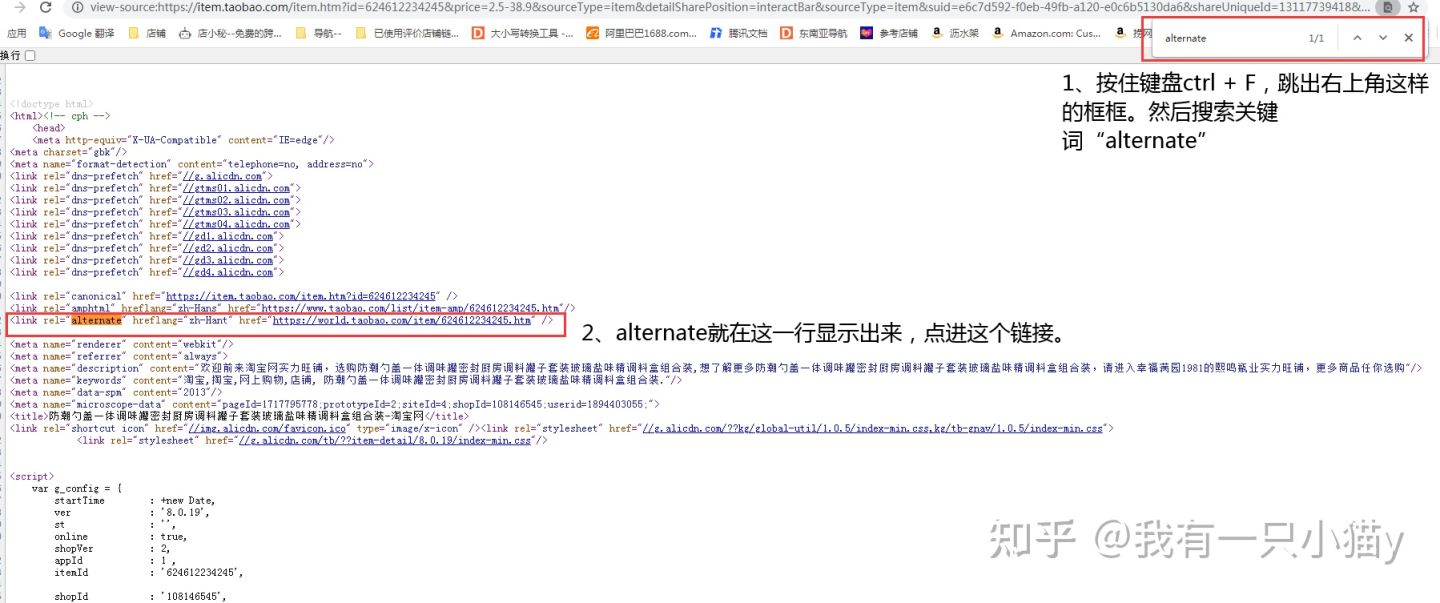Open the 导航-- bookmark folder
Viewport: 1440px width, 603px height.
[318, 33]
